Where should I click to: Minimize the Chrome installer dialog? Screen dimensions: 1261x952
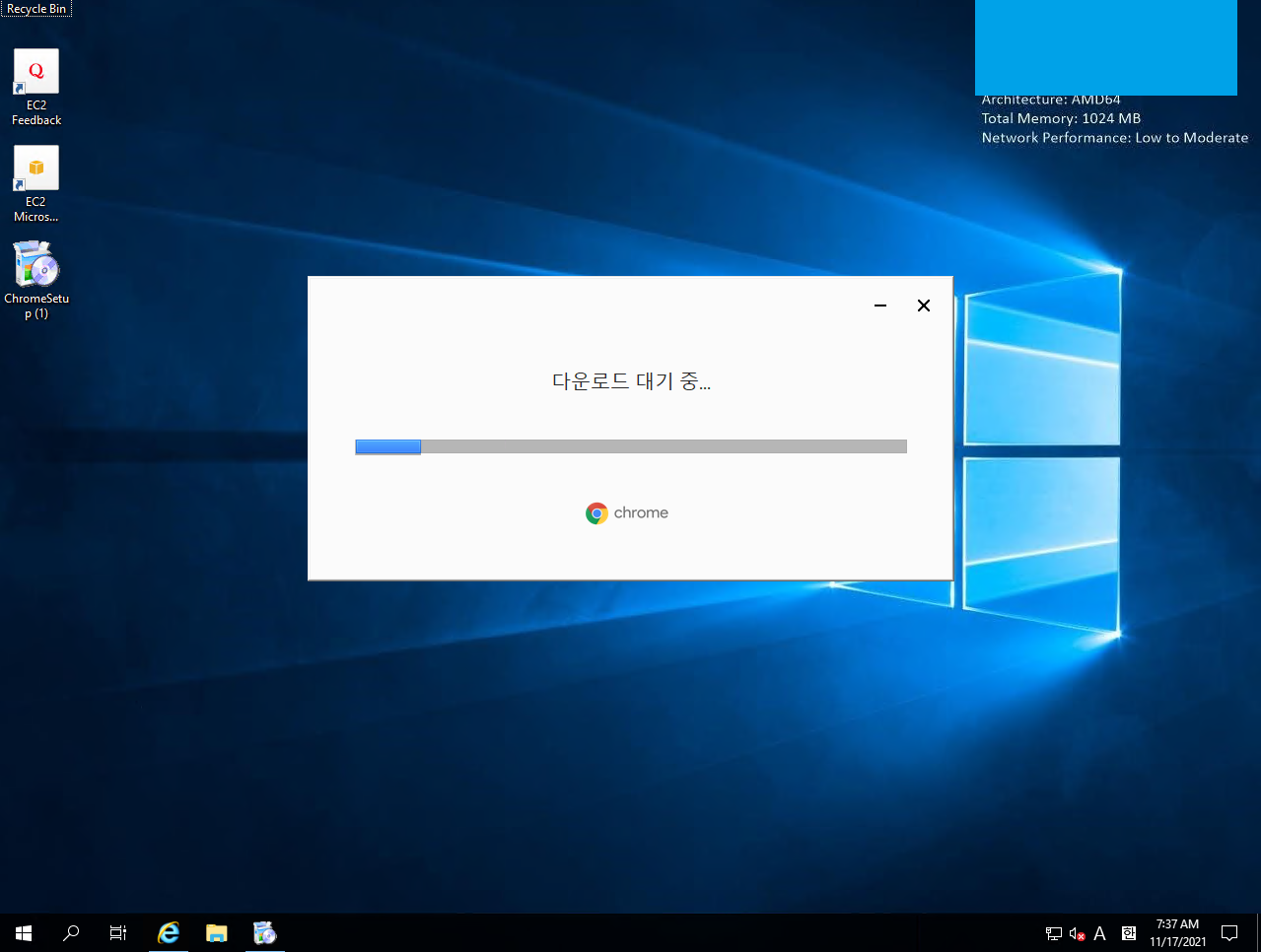tap(880, 306)
